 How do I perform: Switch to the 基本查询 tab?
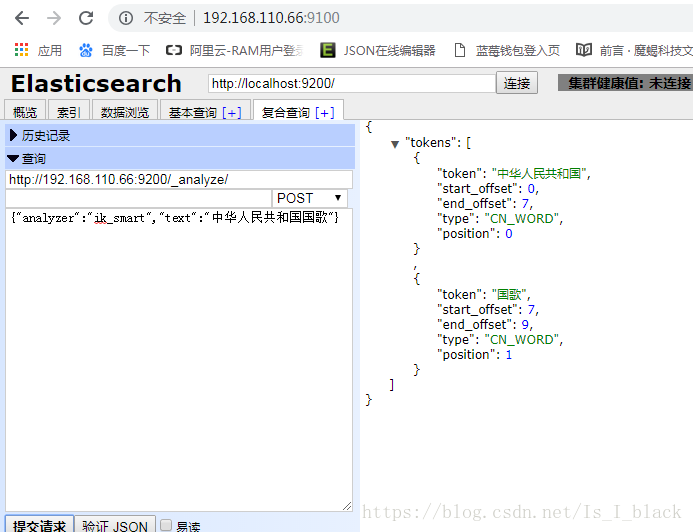point(193,113)
